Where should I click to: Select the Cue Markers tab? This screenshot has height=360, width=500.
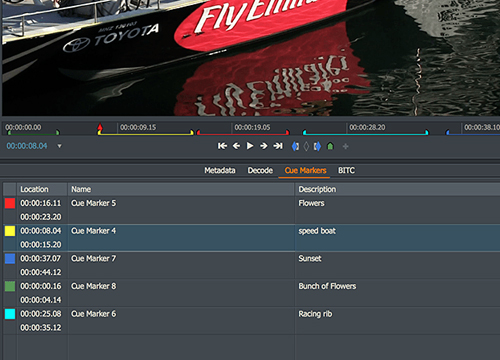(305, 170)
